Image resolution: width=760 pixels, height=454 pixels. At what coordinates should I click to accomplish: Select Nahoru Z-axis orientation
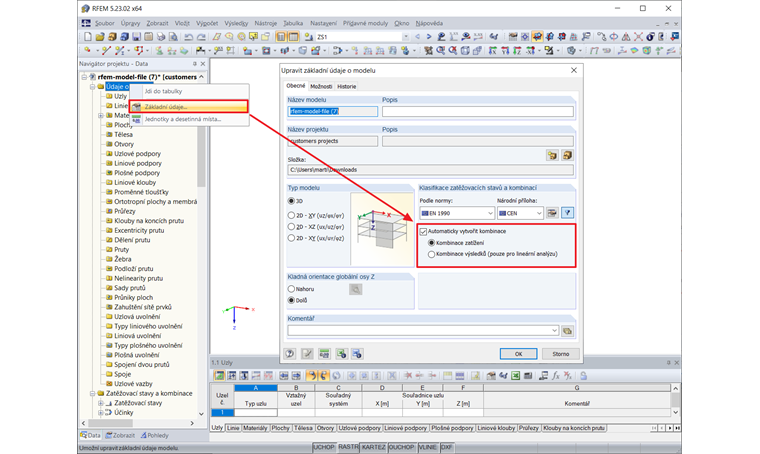[291, 289]
